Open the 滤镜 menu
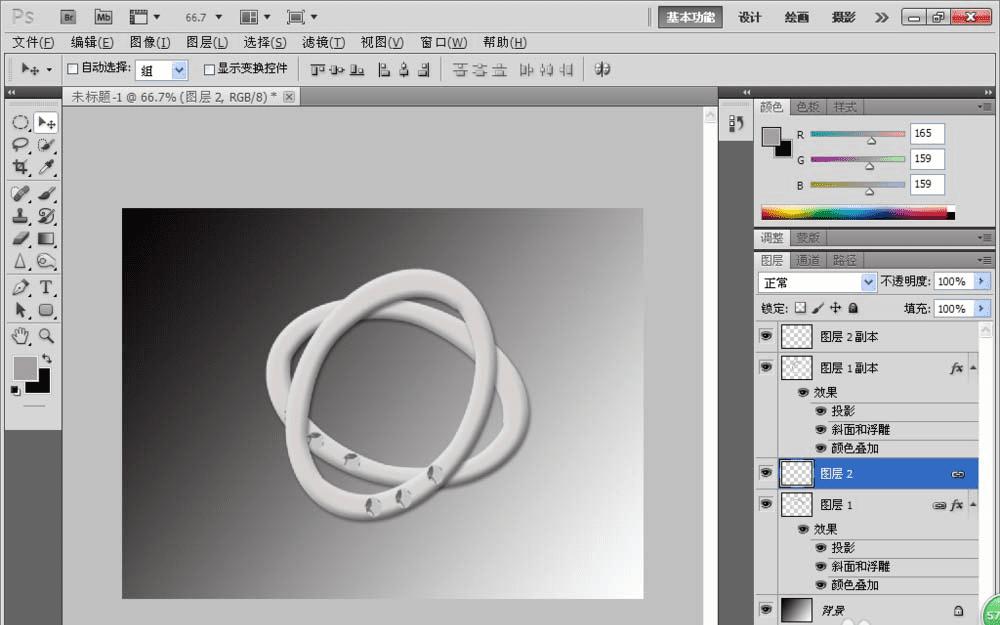The width and height of the screenshot is (1000, 625). pos(322,42)
